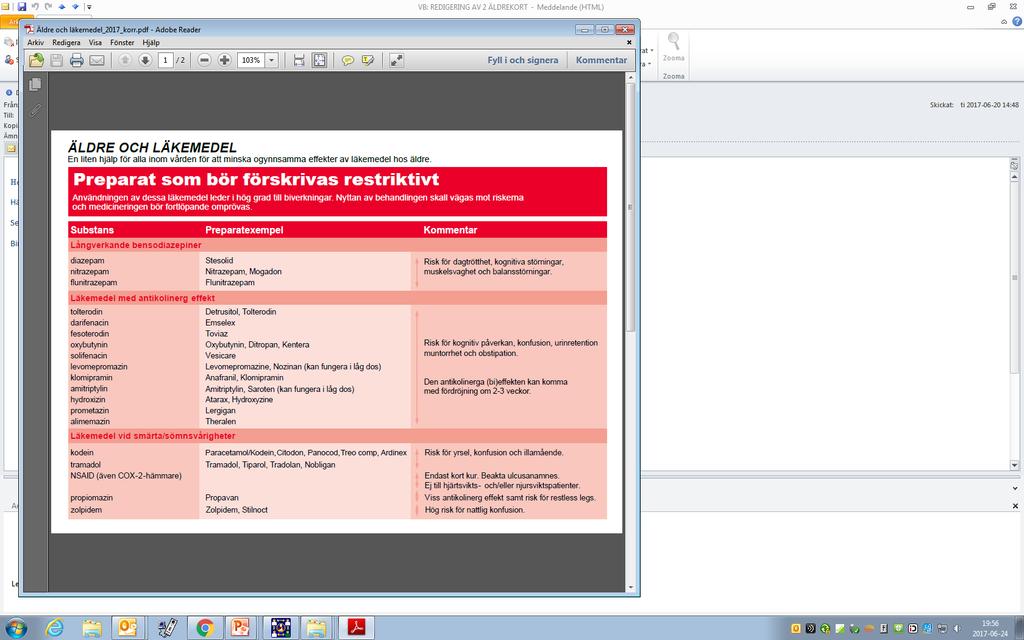Close the document with the menu-bar X
This screenshot has height=640, width=1024.
630,42
